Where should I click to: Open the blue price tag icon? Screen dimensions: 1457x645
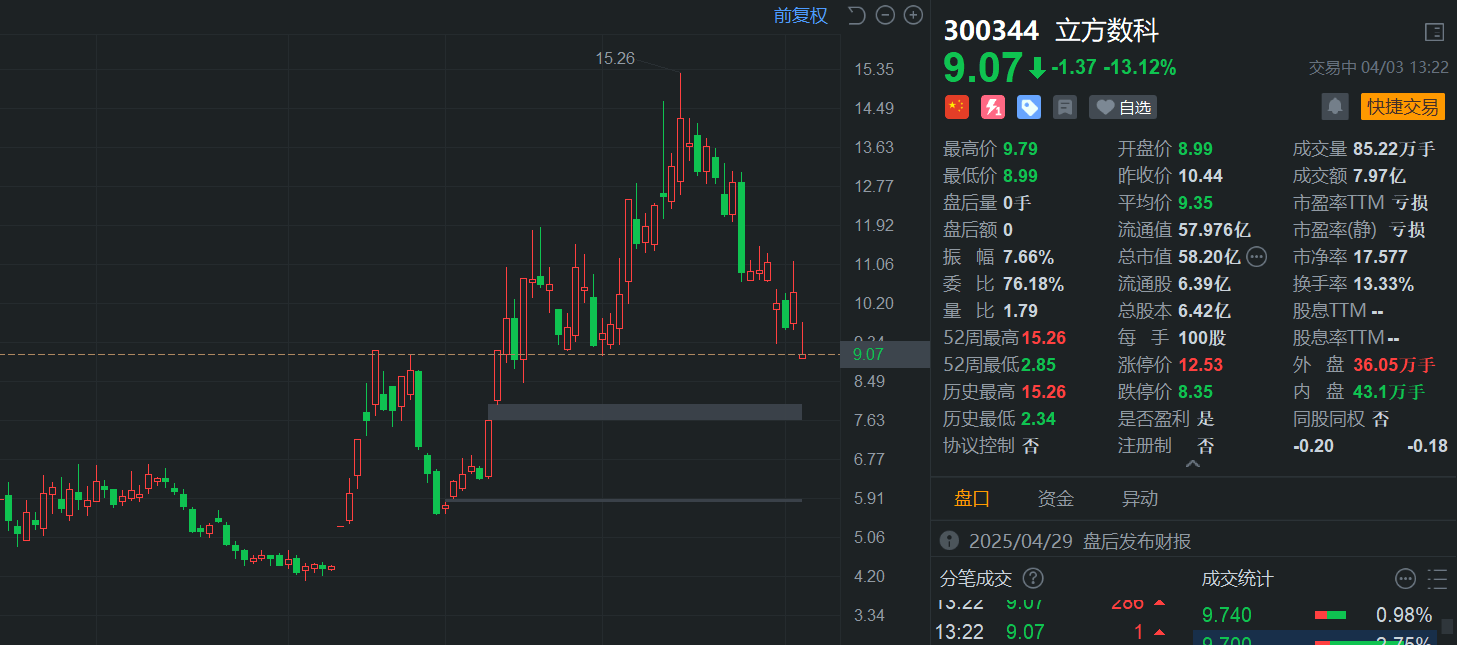1029,107
